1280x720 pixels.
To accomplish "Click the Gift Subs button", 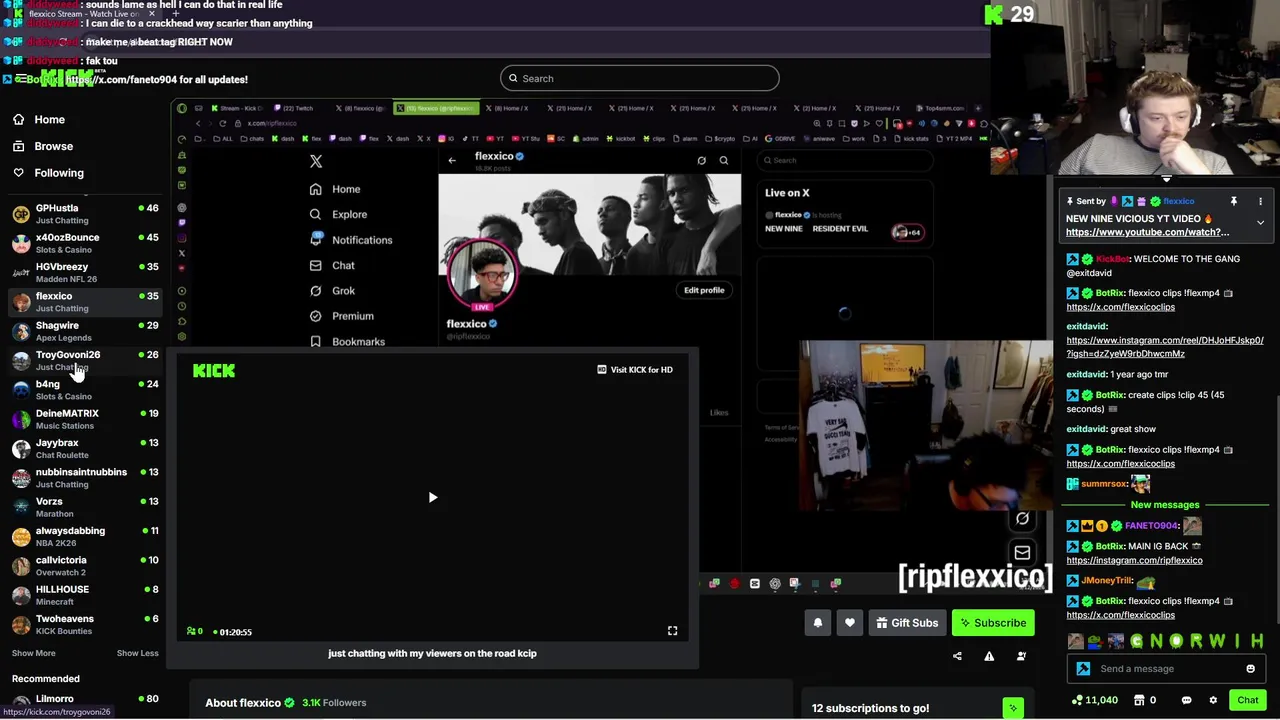I will (907, 623).
